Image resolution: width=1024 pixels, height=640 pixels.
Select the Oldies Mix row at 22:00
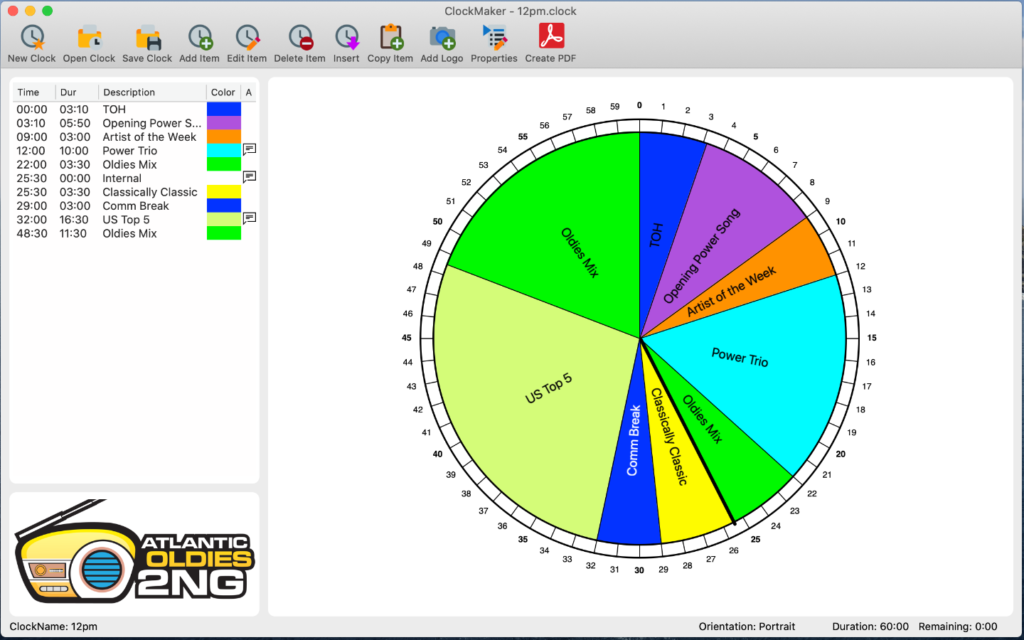pos(135,165)
